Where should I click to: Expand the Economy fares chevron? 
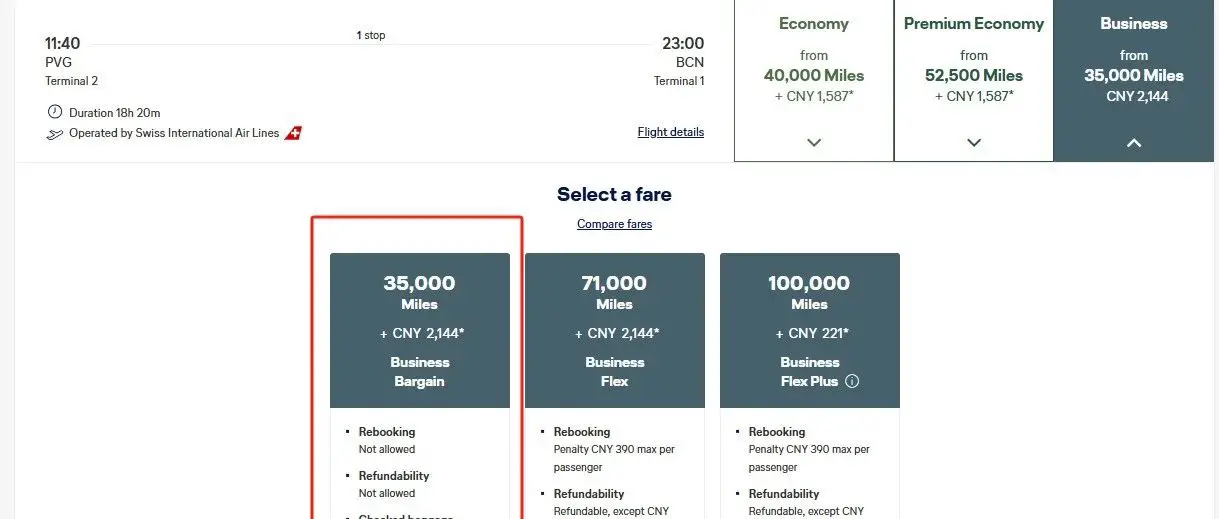click(x=814, y=142)
